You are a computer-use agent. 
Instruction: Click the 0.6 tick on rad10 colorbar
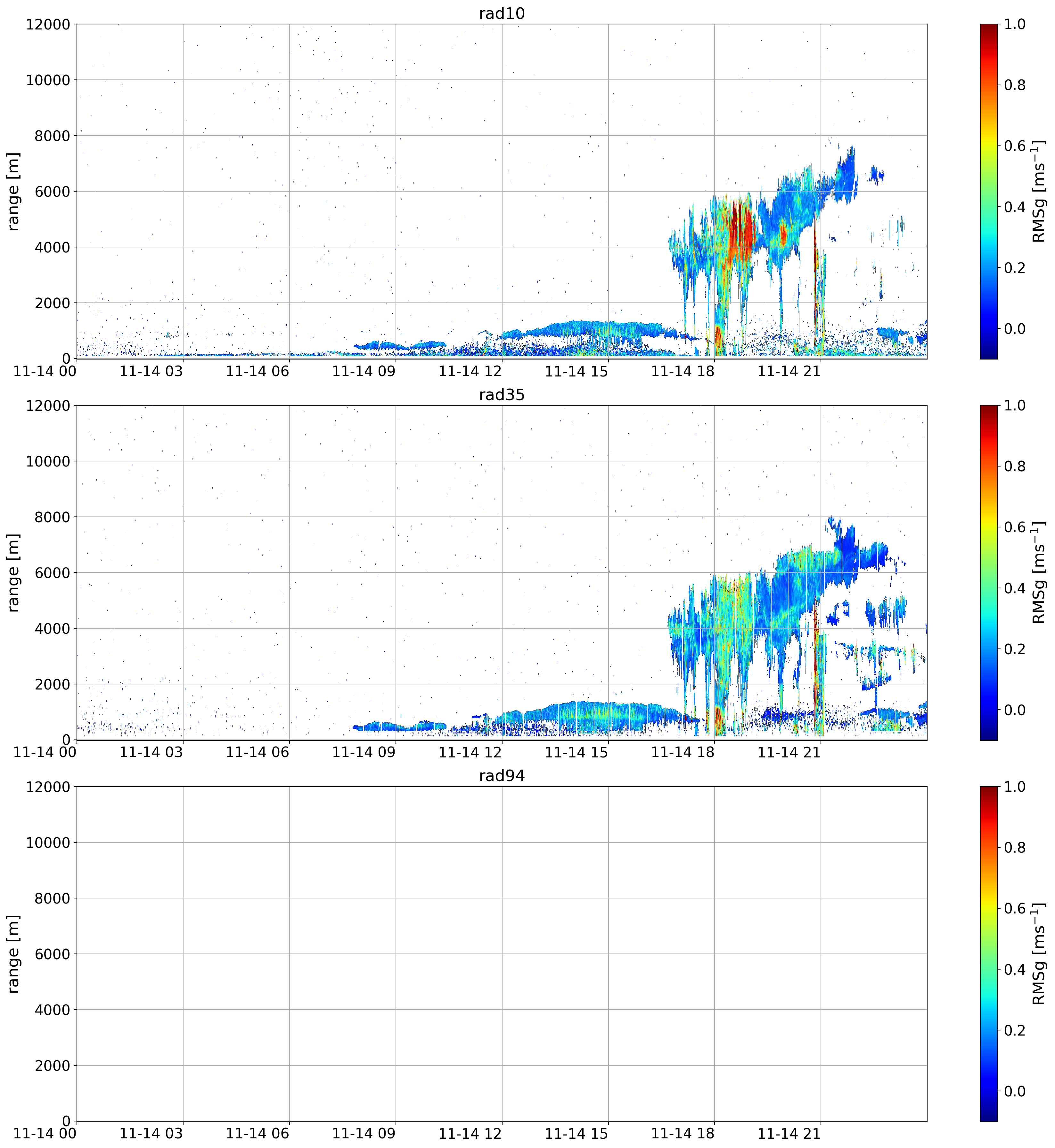(1014, 146)
